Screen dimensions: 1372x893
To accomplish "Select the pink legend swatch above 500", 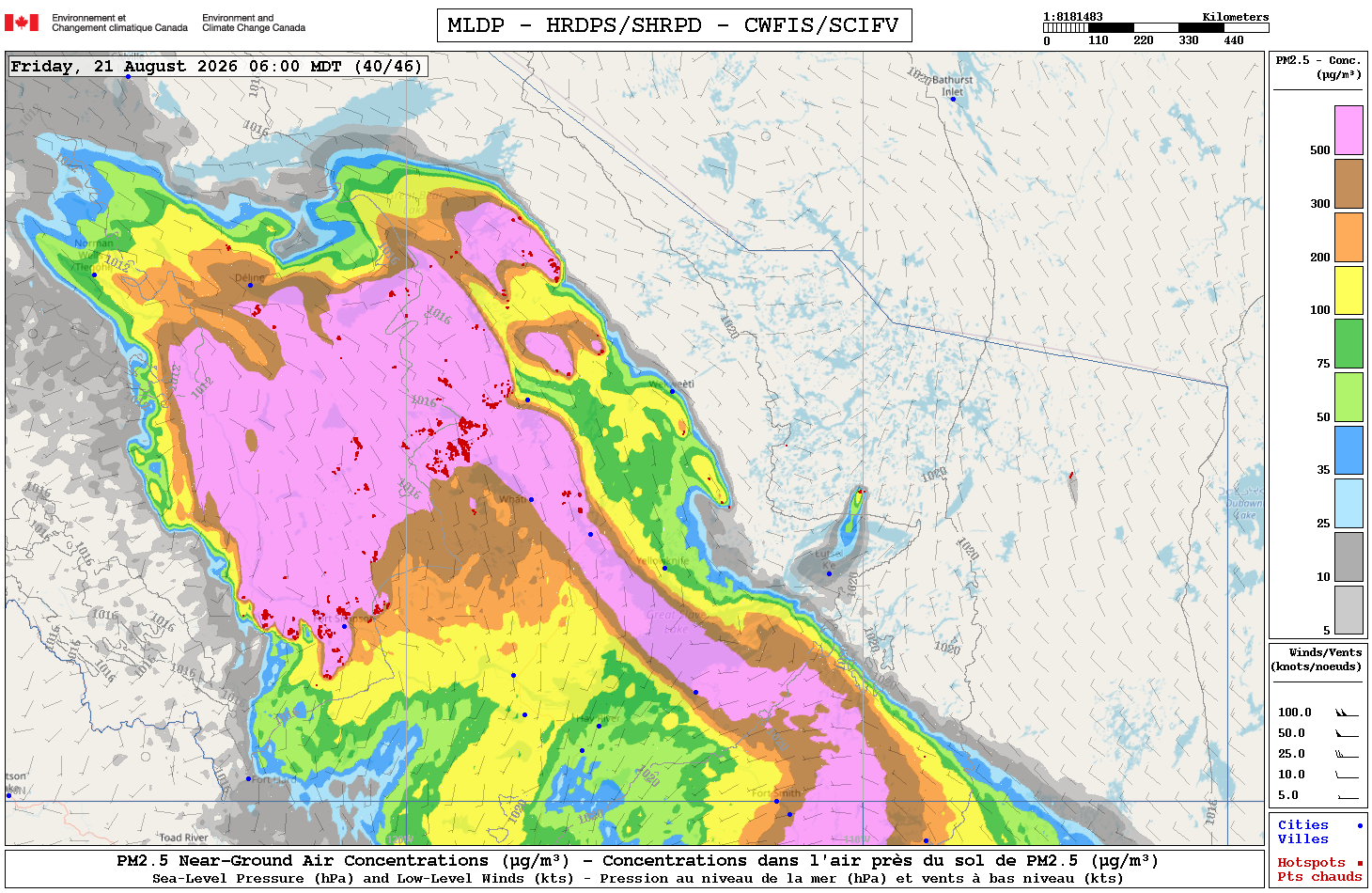I will (x=1349, y=130).
